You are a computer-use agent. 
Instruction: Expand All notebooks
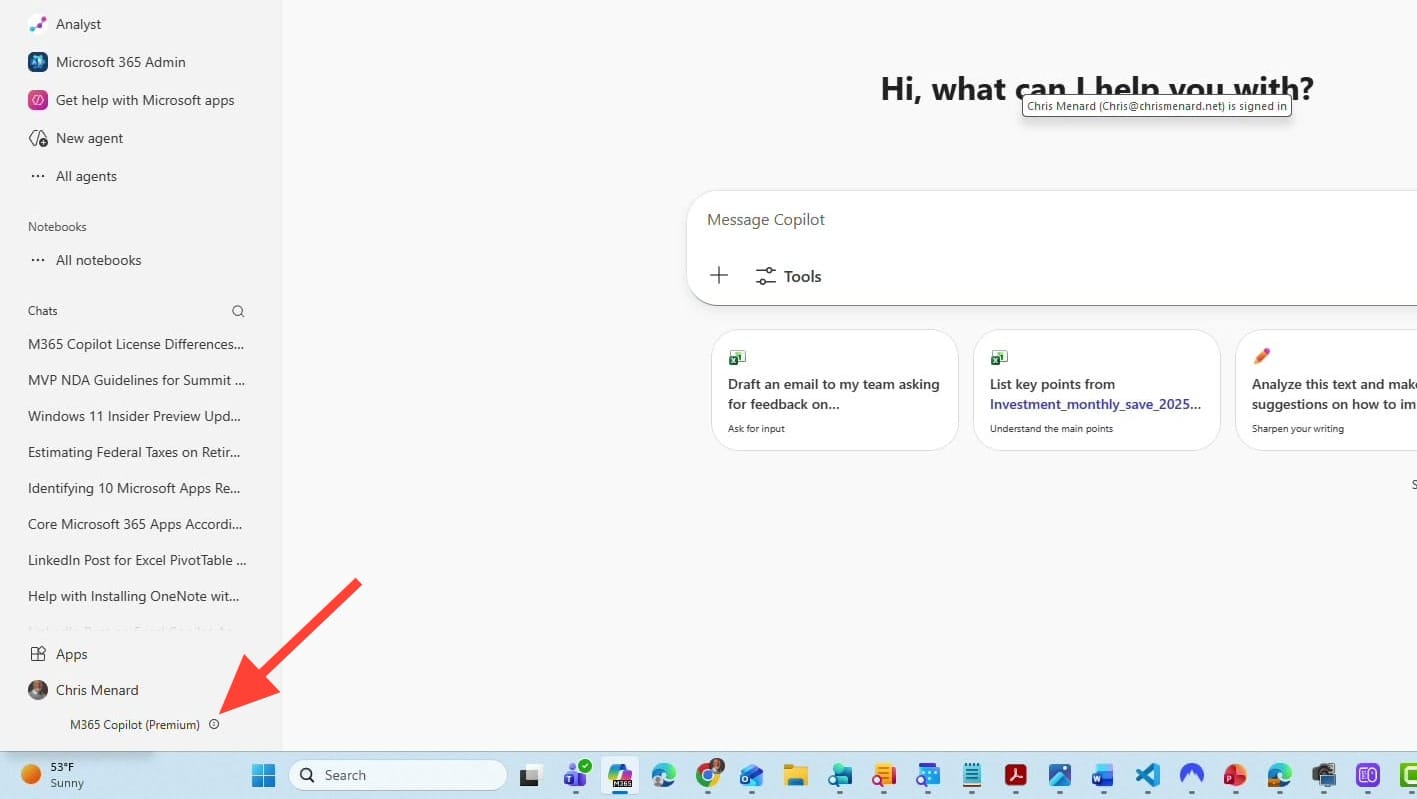point(98,260)
